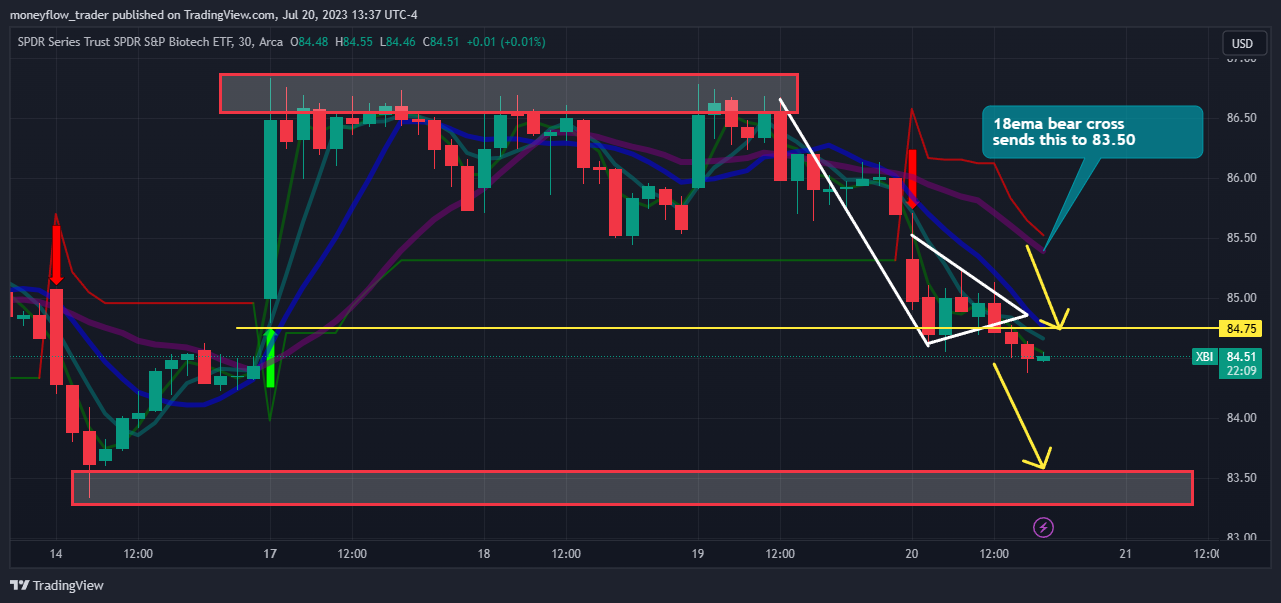1281x603 pixels.
Task: Click the 86.00 price axis label
Action: (x=1241, y=178)
